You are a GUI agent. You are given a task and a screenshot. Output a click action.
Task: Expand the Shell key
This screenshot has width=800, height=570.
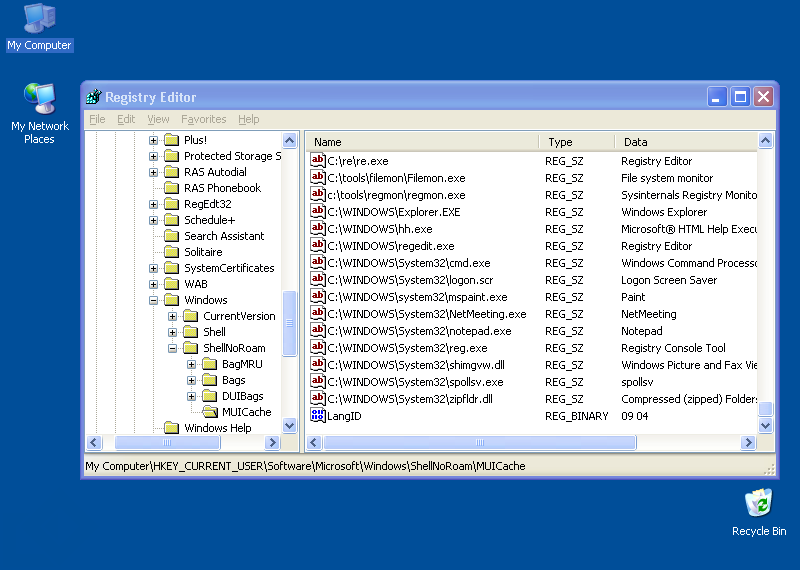pos(172,332)
